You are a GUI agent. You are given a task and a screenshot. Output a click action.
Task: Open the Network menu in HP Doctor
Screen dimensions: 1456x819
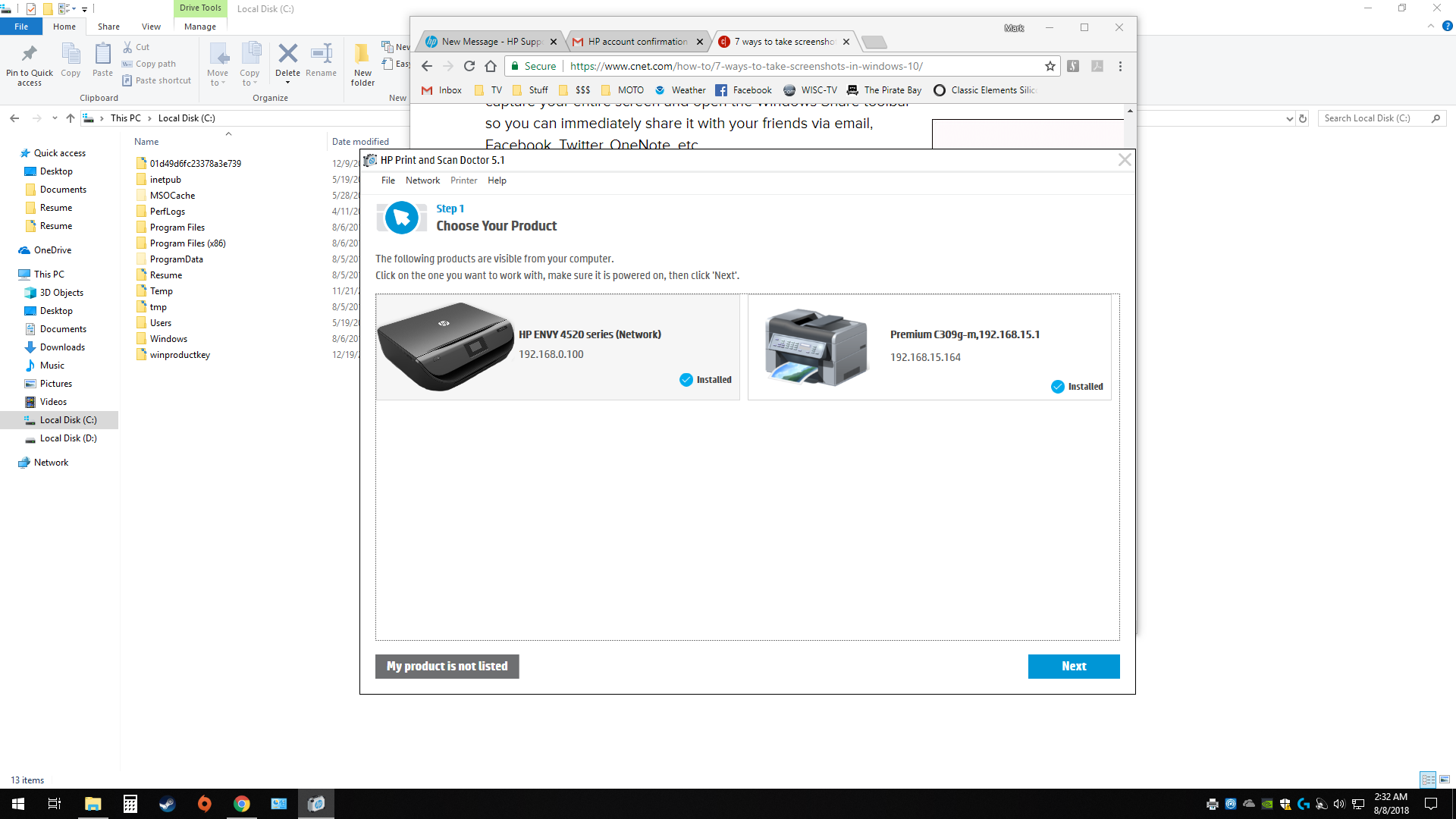(x=422, y=180)
